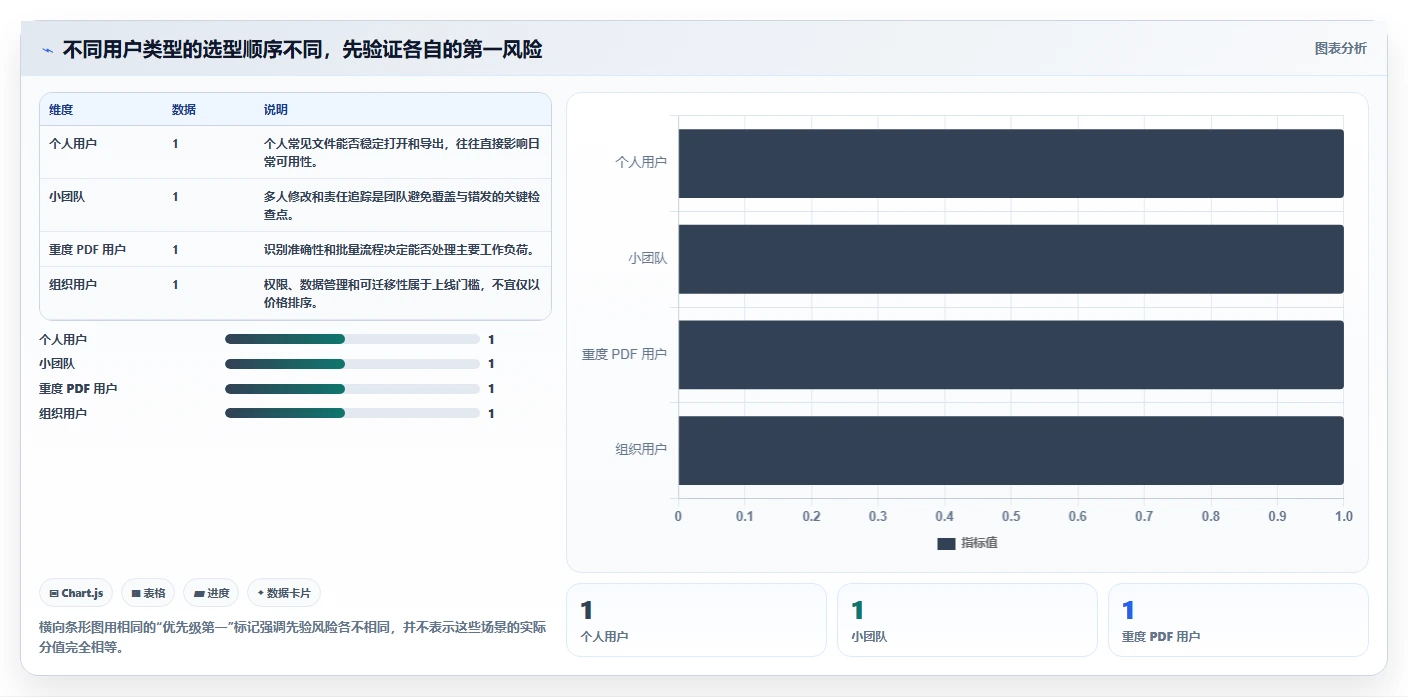This screenshot has width=1408, height=697.
Task: Click the 1.0 x-axis tick label
Action: click(x=1344, y=516)
